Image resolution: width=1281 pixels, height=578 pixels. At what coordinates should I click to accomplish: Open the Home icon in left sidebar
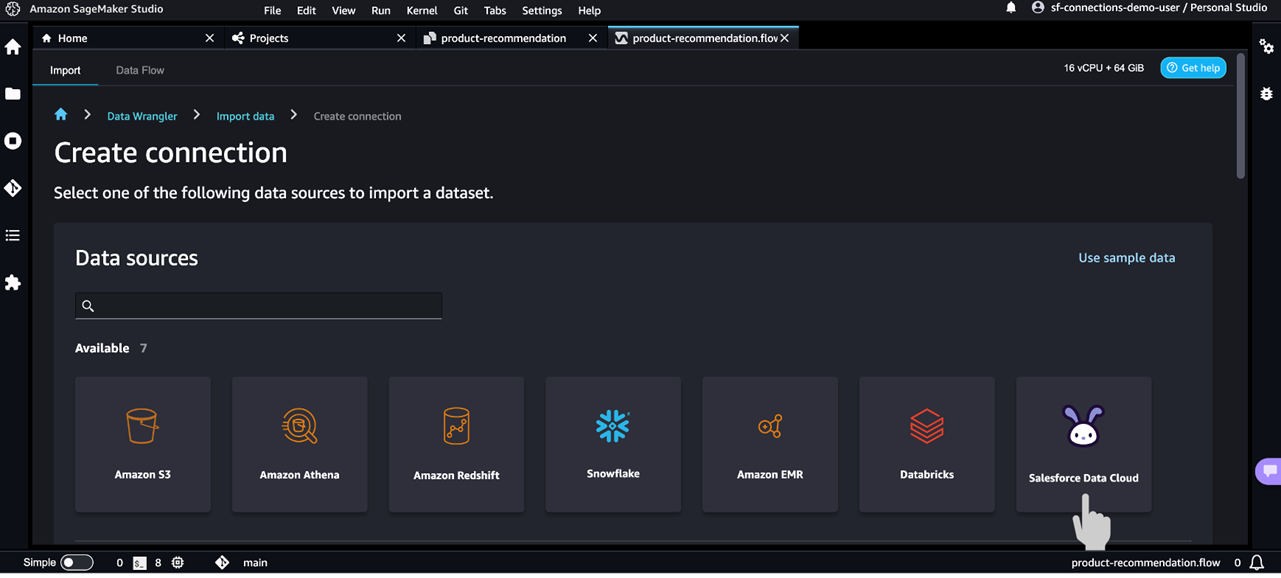[13, 47]
